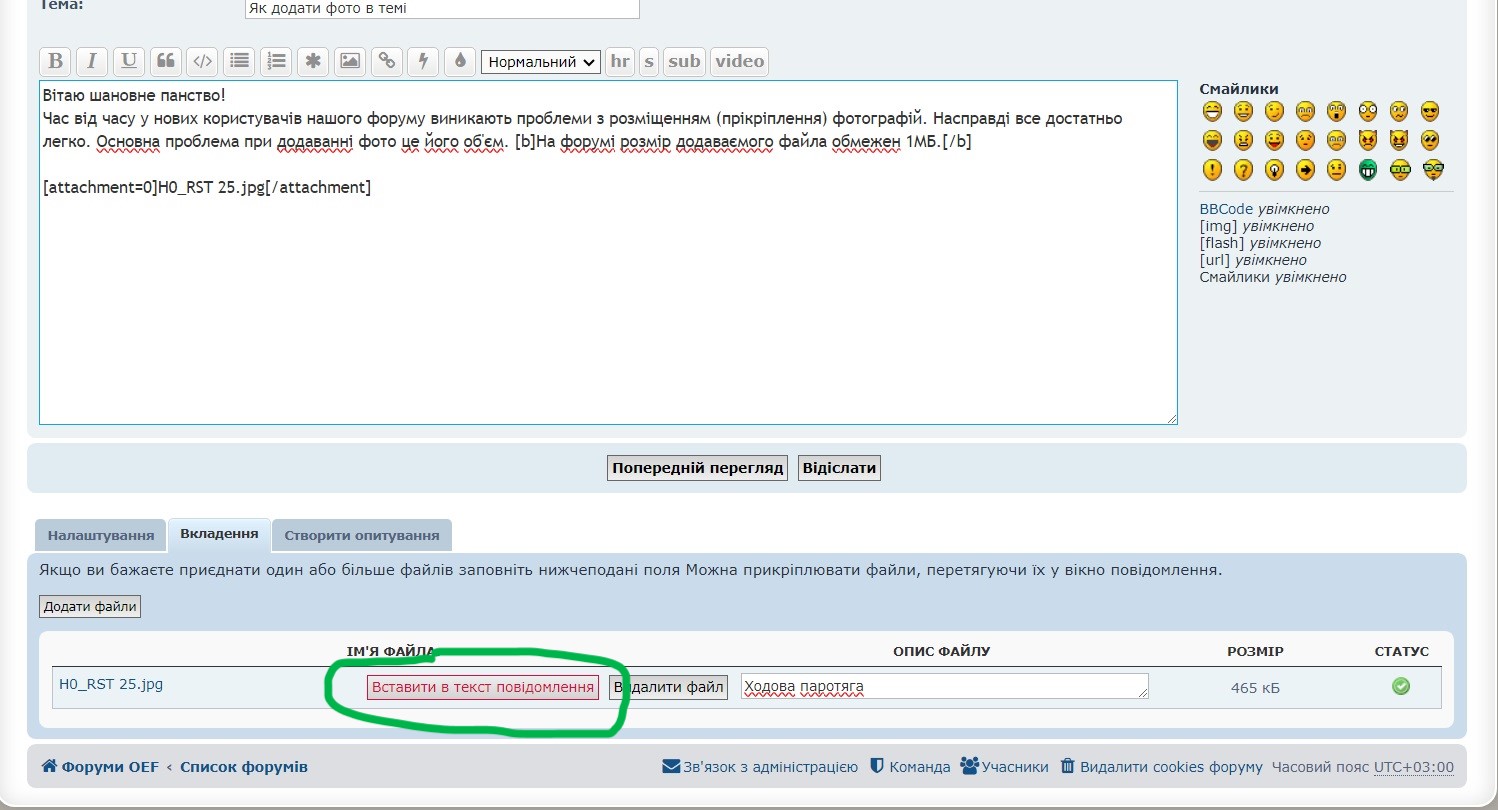
Task: Insert an image tag
Action: pyautogui.click(x=349, y=61)
